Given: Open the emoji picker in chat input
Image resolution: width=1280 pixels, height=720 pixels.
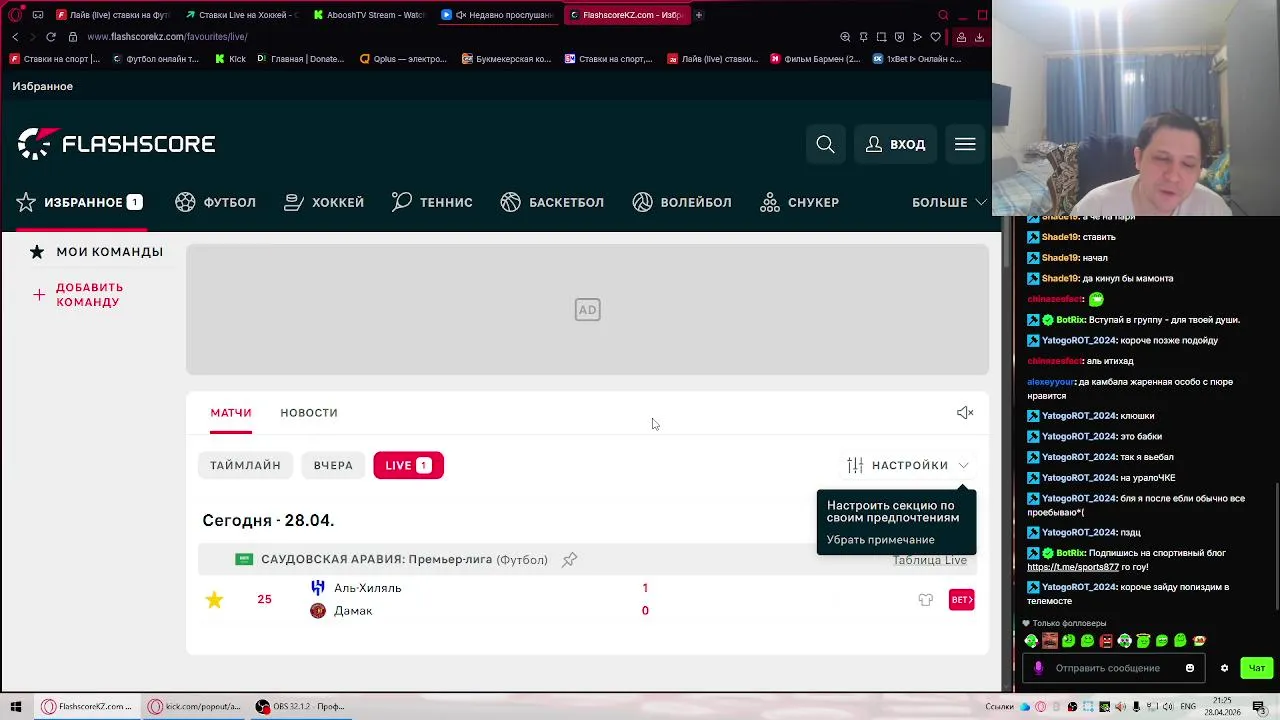Looking at the screenshot, I should [x=1190, y=668].
